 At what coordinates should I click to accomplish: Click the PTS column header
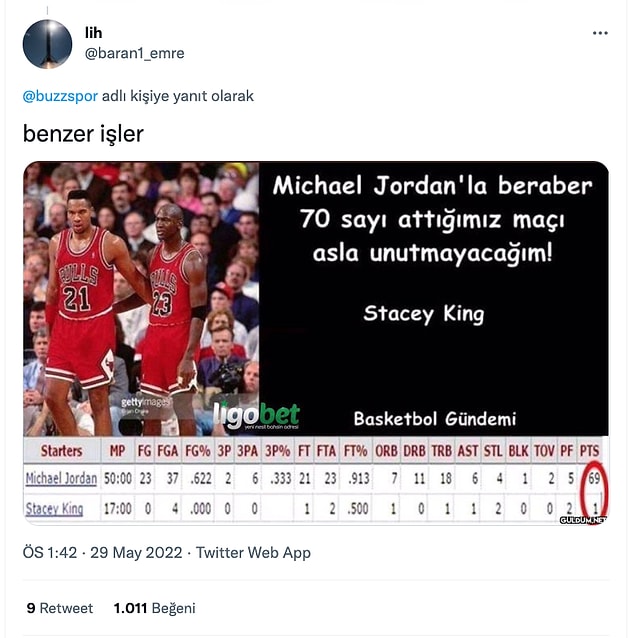pos(589,451)
